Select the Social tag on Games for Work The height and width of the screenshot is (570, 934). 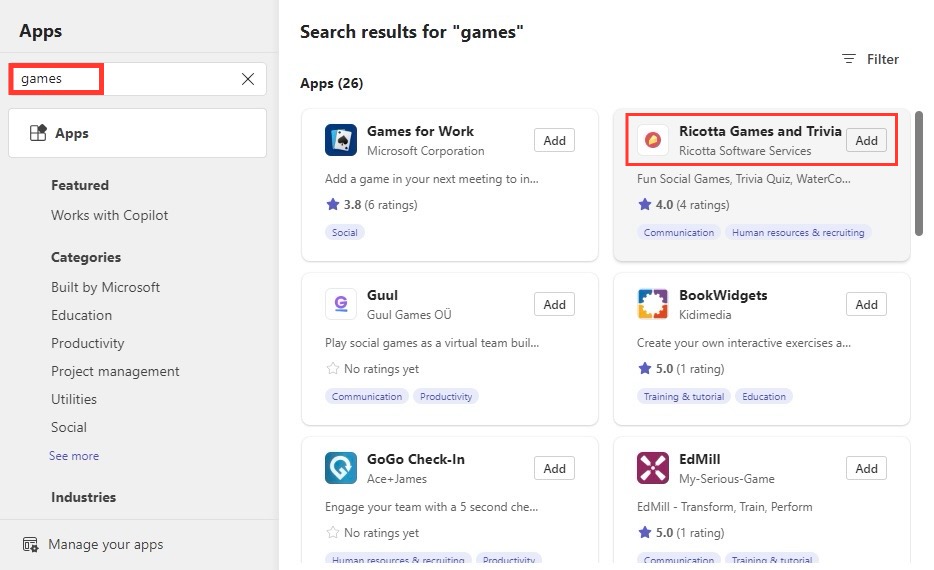[345, 232]
